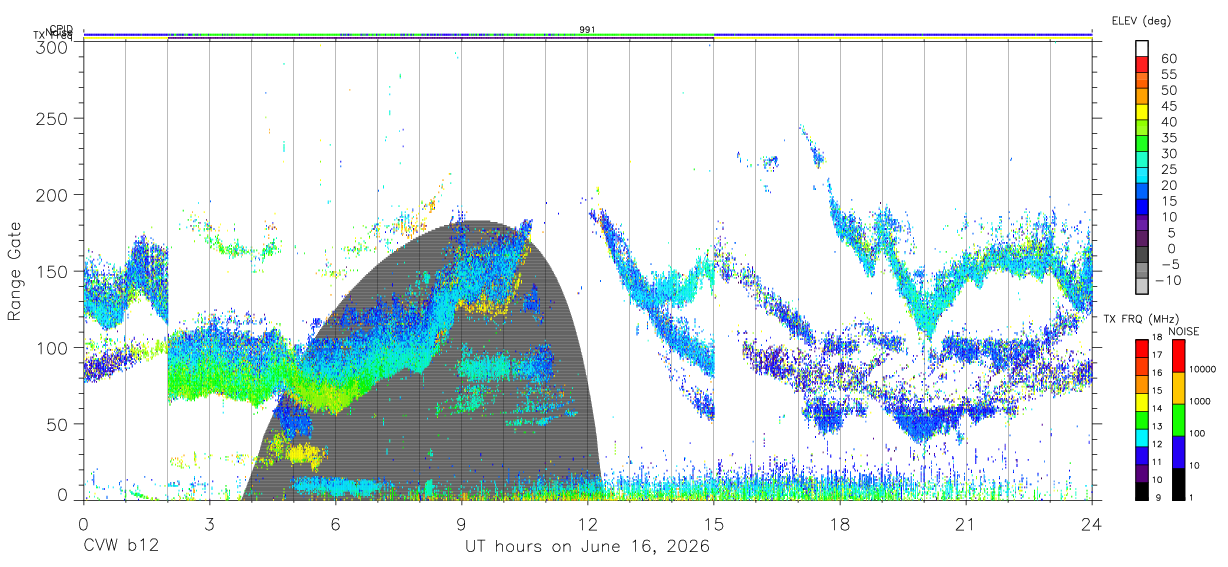Click the yellow swatch in TX FRQ legend
The height and width of the screenshot is (567, 1228).
point(1142,401)
